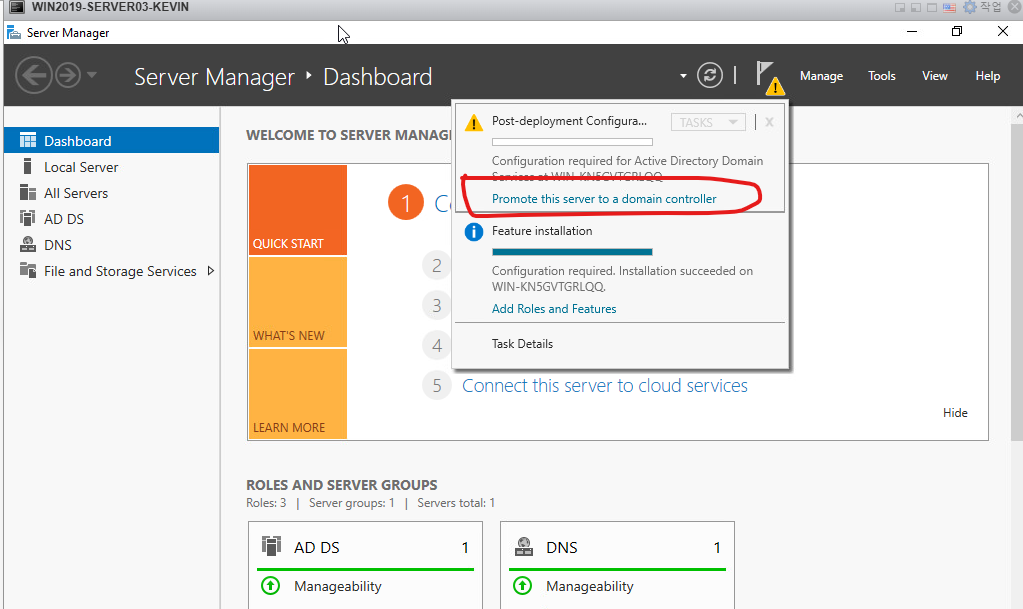
Task: Click the All Servers sidebar icon
Action: click(x=28, y=193)
